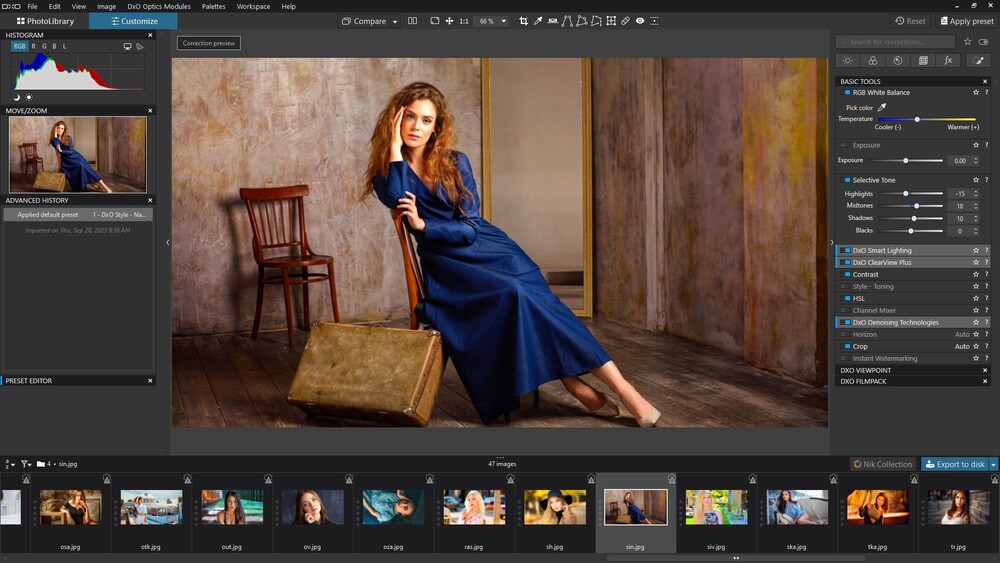Viewport: 1000px width, 563px height.
Task: Set zoom to 1:1
Action: [464, 21]
